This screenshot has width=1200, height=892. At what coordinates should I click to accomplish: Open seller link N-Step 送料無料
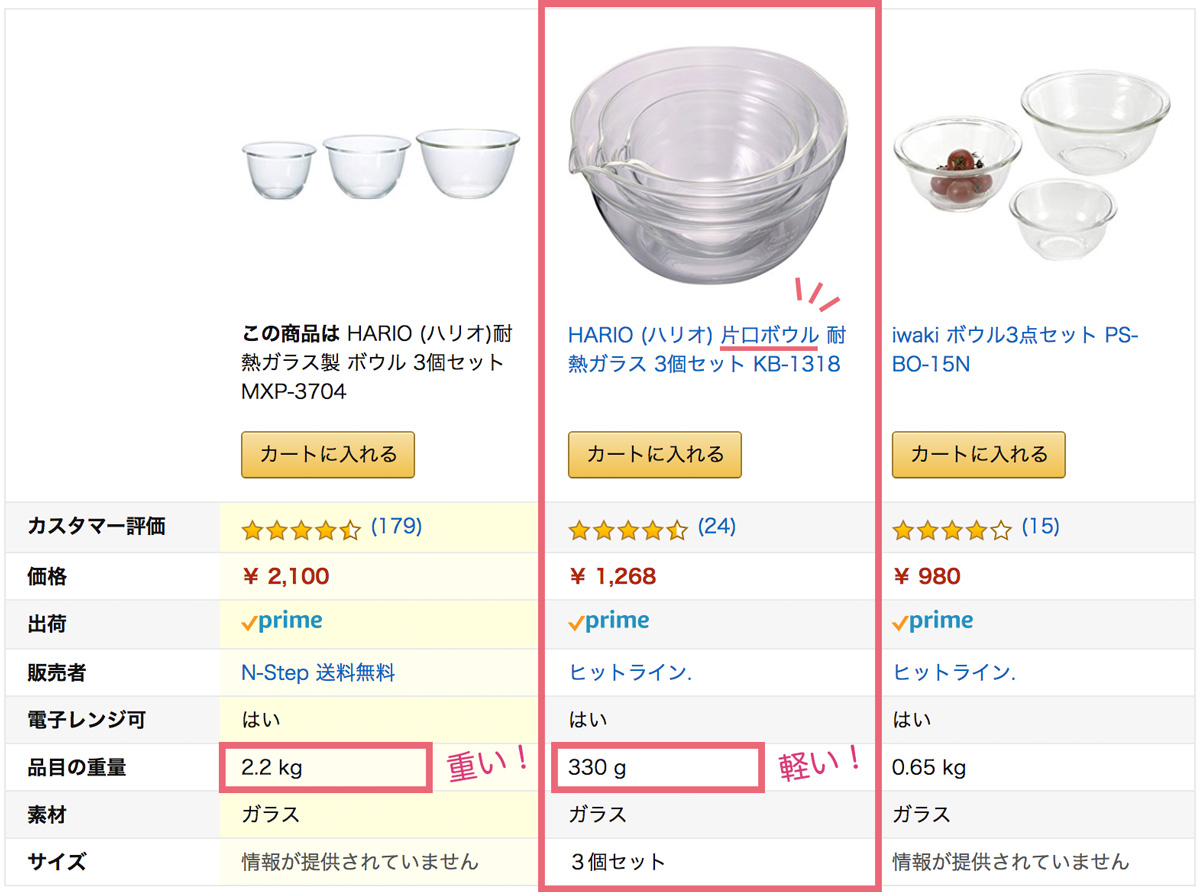(318, 673)
